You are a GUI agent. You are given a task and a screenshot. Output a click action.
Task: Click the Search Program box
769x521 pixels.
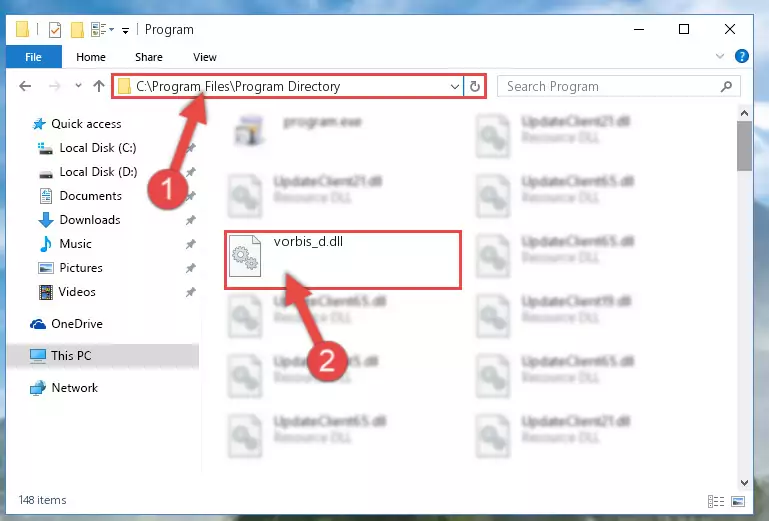tap(618, 86)
